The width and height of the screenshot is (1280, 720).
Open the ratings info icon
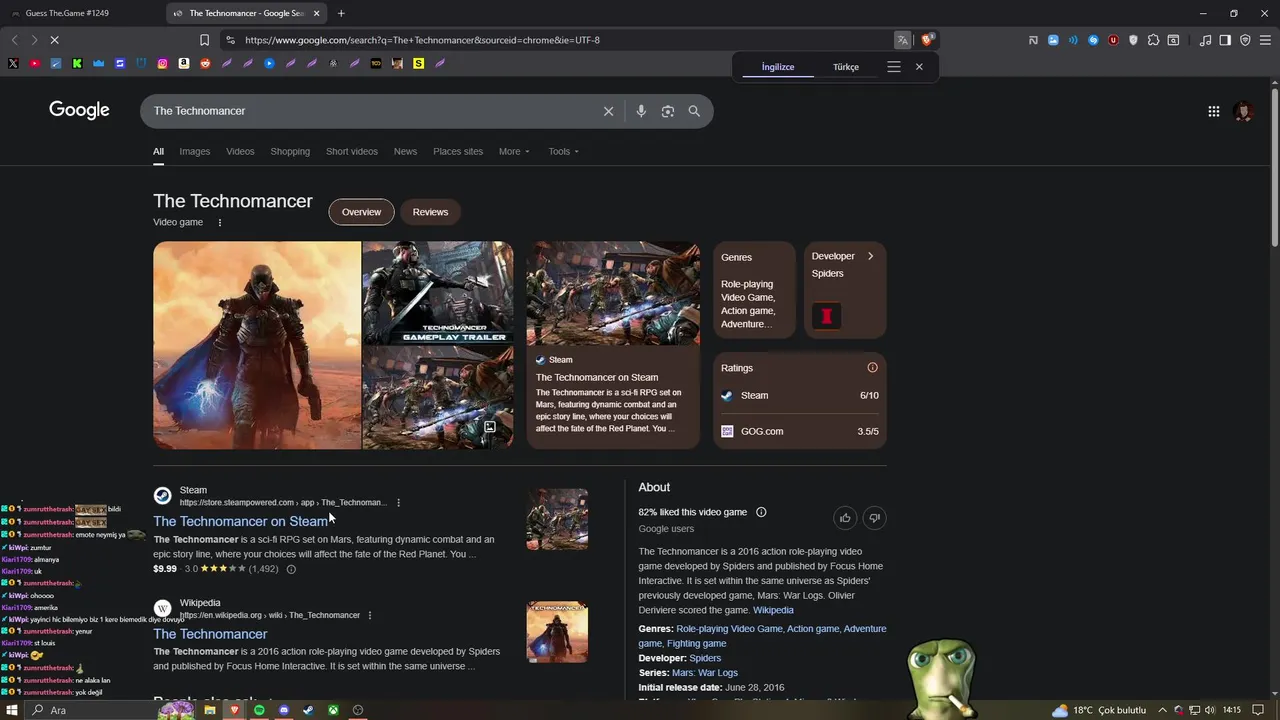[872, 368]
